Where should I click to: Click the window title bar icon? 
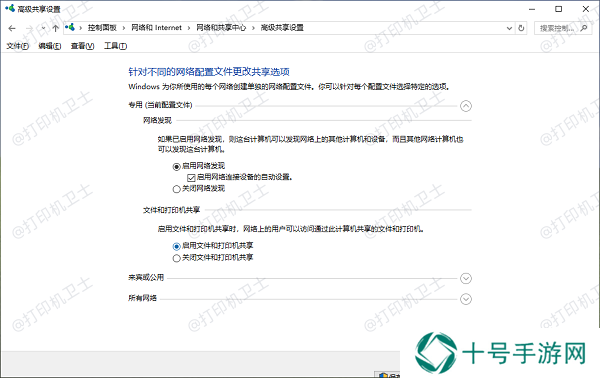pyautogui.click(x=10, y=8)
